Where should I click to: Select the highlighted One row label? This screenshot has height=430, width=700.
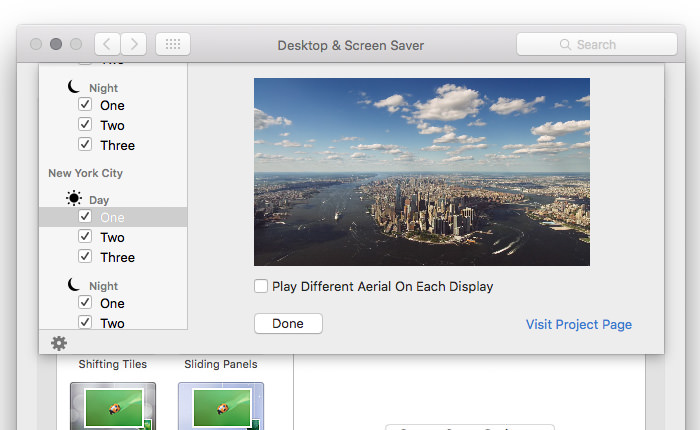[x=112, y=217]
